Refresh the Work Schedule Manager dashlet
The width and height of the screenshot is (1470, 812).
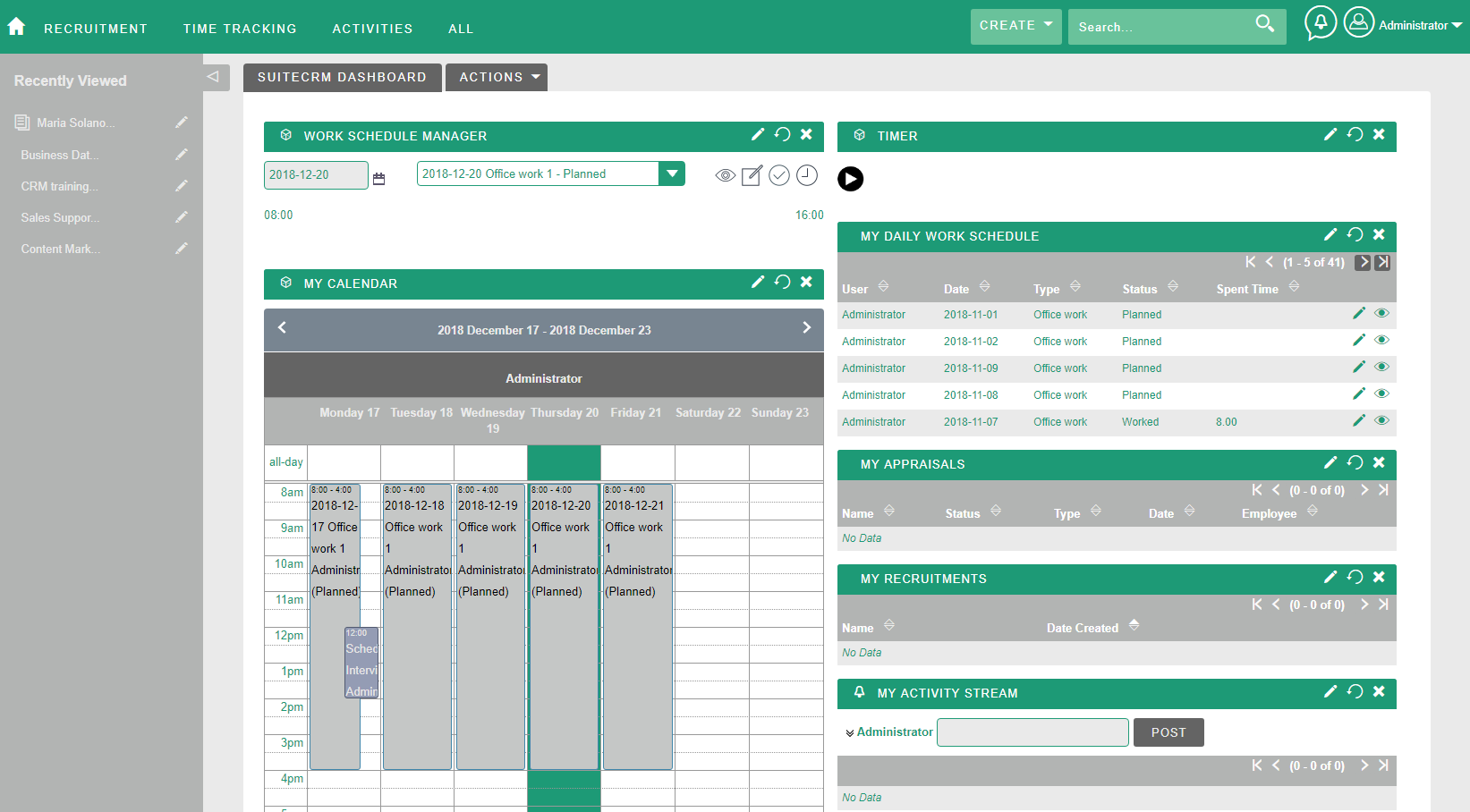[x=783, y=134]
